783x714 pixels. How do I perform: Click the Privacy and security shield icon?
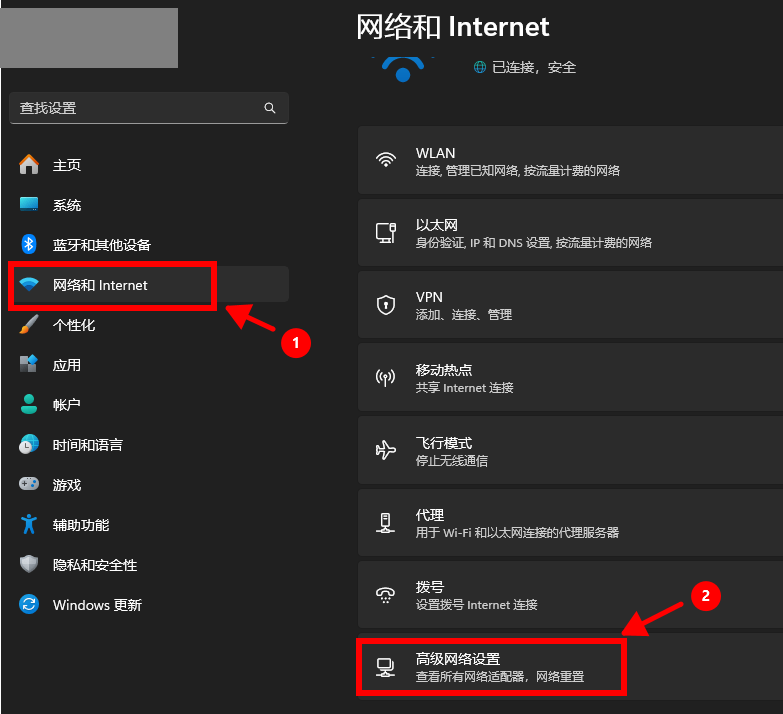[30, 565]
